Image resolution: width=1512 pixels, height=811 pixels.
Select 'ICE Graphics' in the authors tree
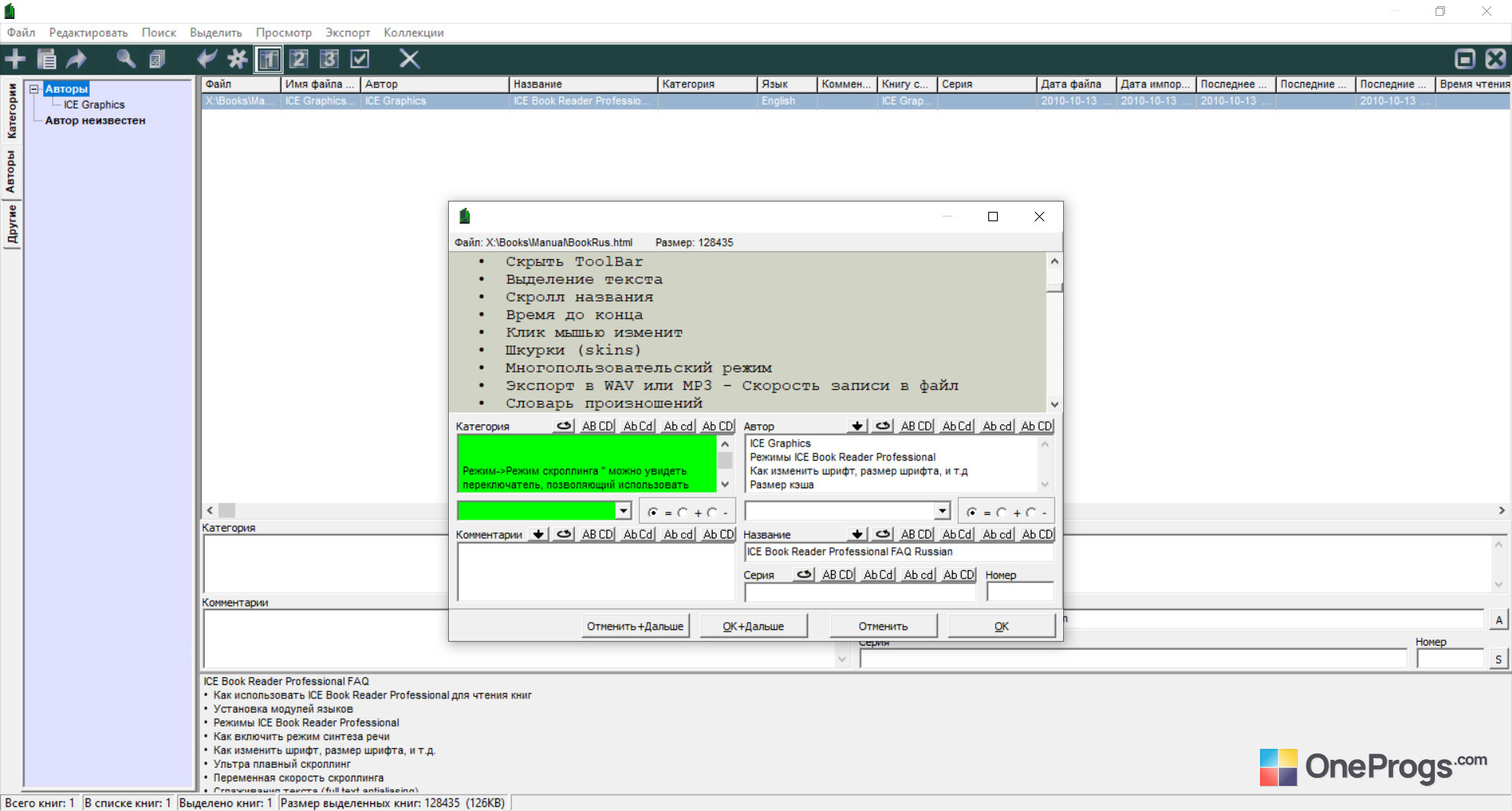pyautogui.click(x=94, y=105)
